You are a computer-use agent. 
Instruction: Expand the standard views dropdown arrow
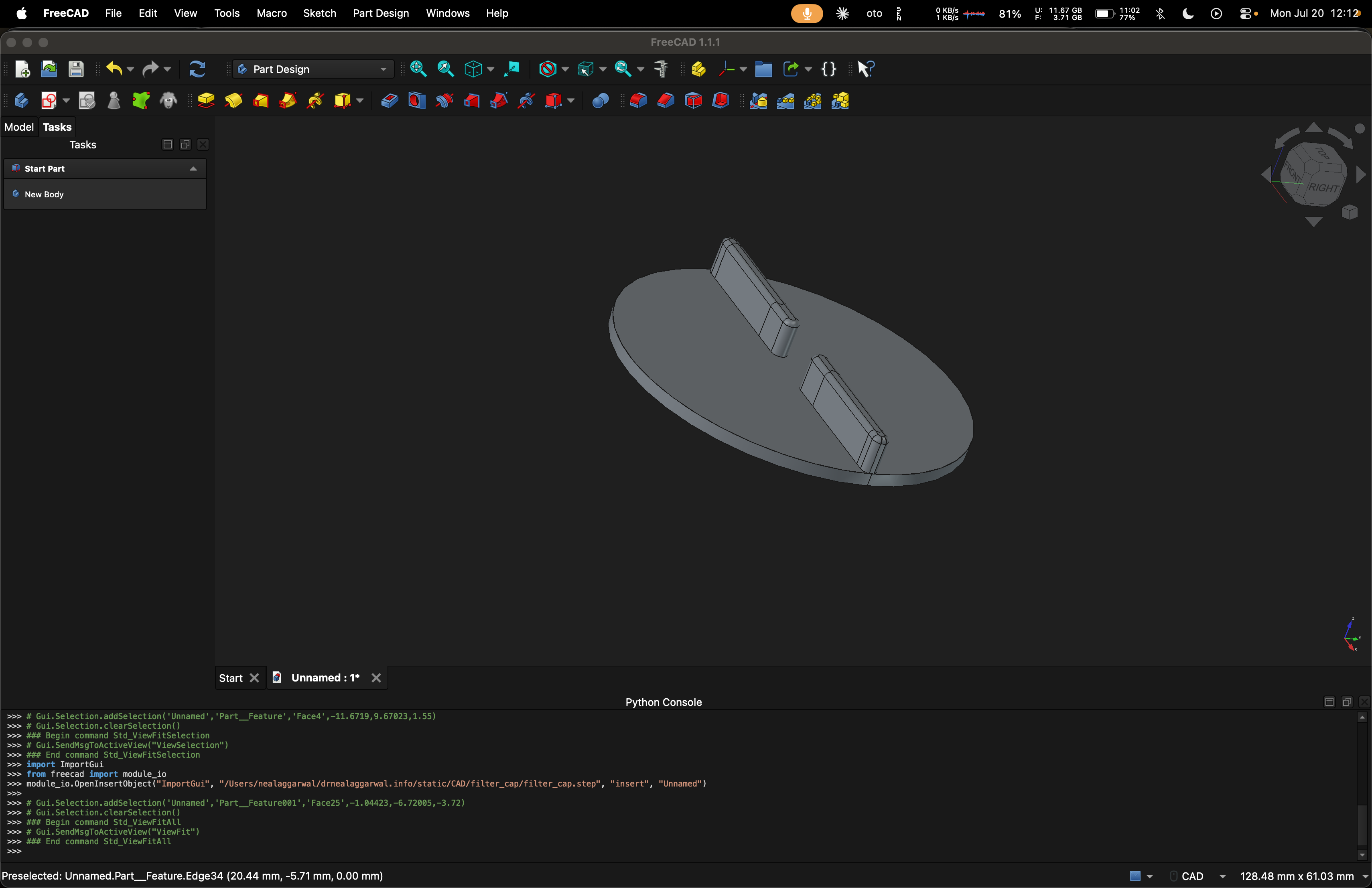click(491, 70)
